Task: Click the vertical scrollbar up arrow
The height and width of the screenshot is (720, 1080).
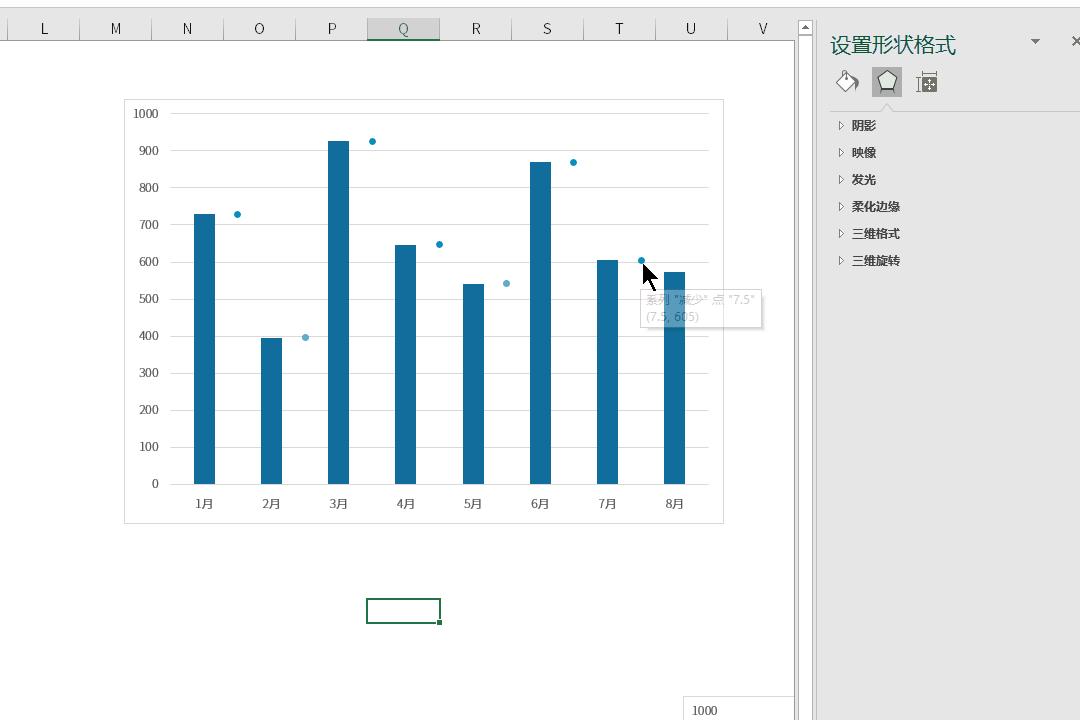Action: tap(805, 27)
